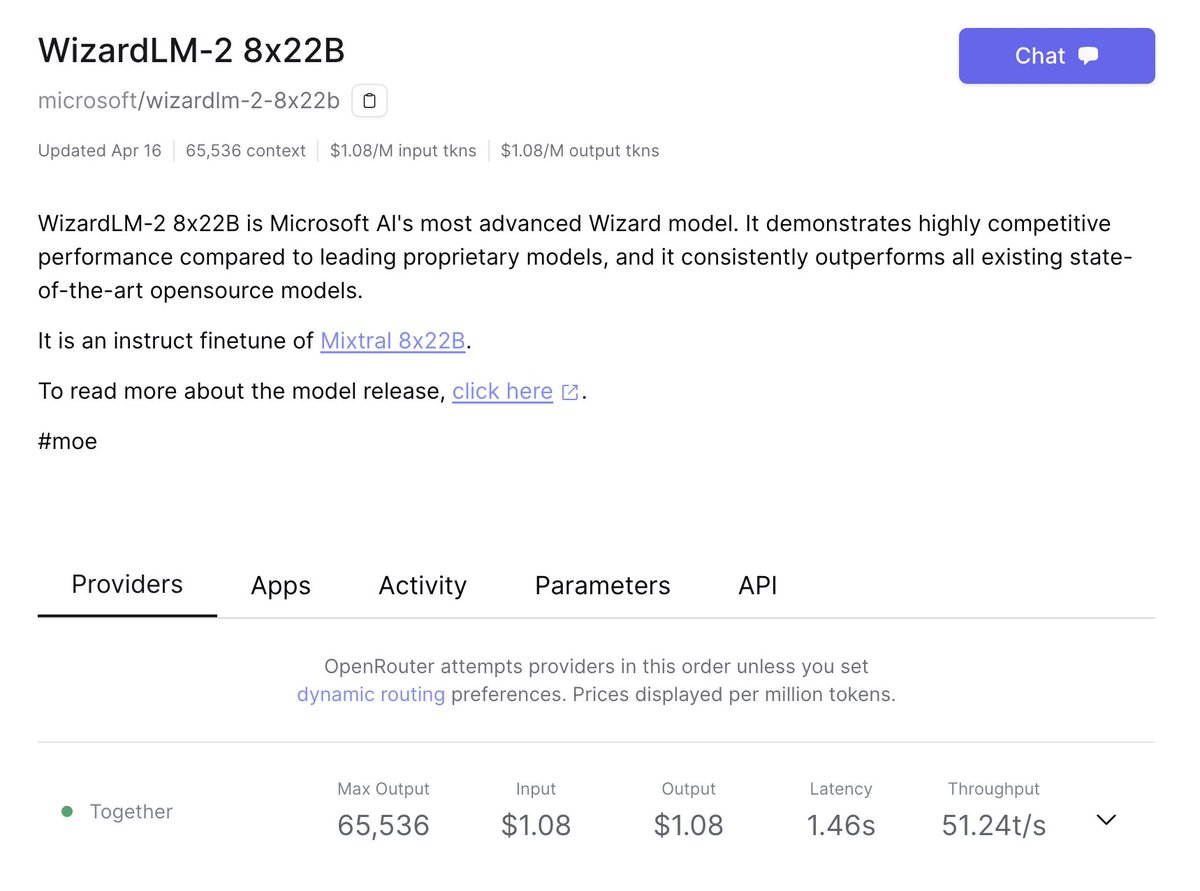Click the microsoft/wizardlm-2-8x22b slug text
This screenshot has width=1200, height=891.
(x=189, y=101)
